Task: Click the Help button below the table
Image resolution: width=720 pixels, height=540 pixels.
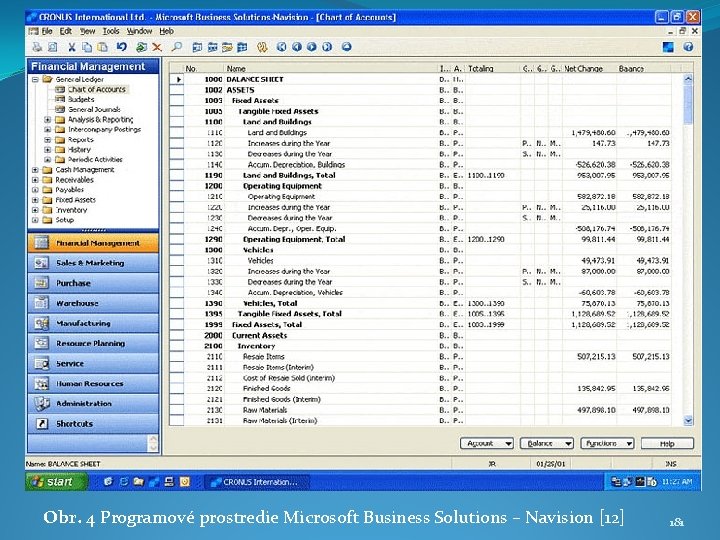Action: (667, 444)
